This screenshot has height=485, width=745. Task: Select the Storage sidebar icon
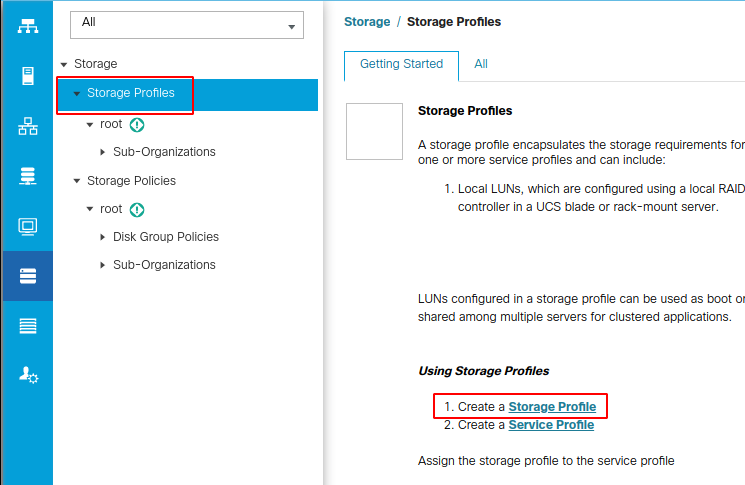[x=28, y=276]
